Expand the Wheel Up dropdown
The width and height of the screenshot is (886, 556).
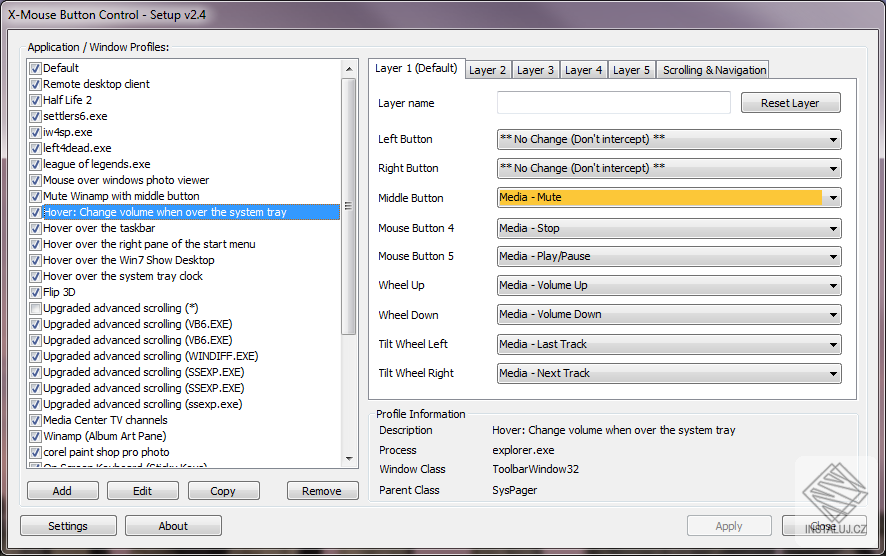669,285
